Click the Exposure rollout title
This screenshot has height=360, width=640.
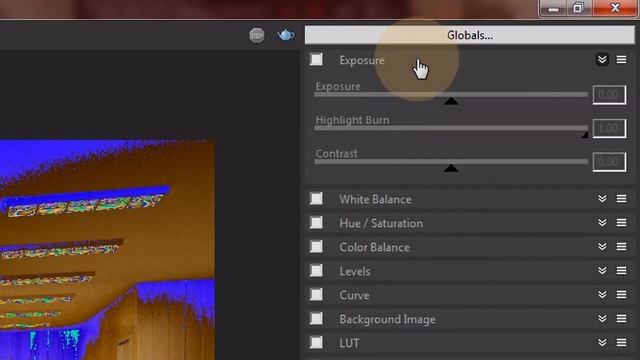[x=362, y=60]
